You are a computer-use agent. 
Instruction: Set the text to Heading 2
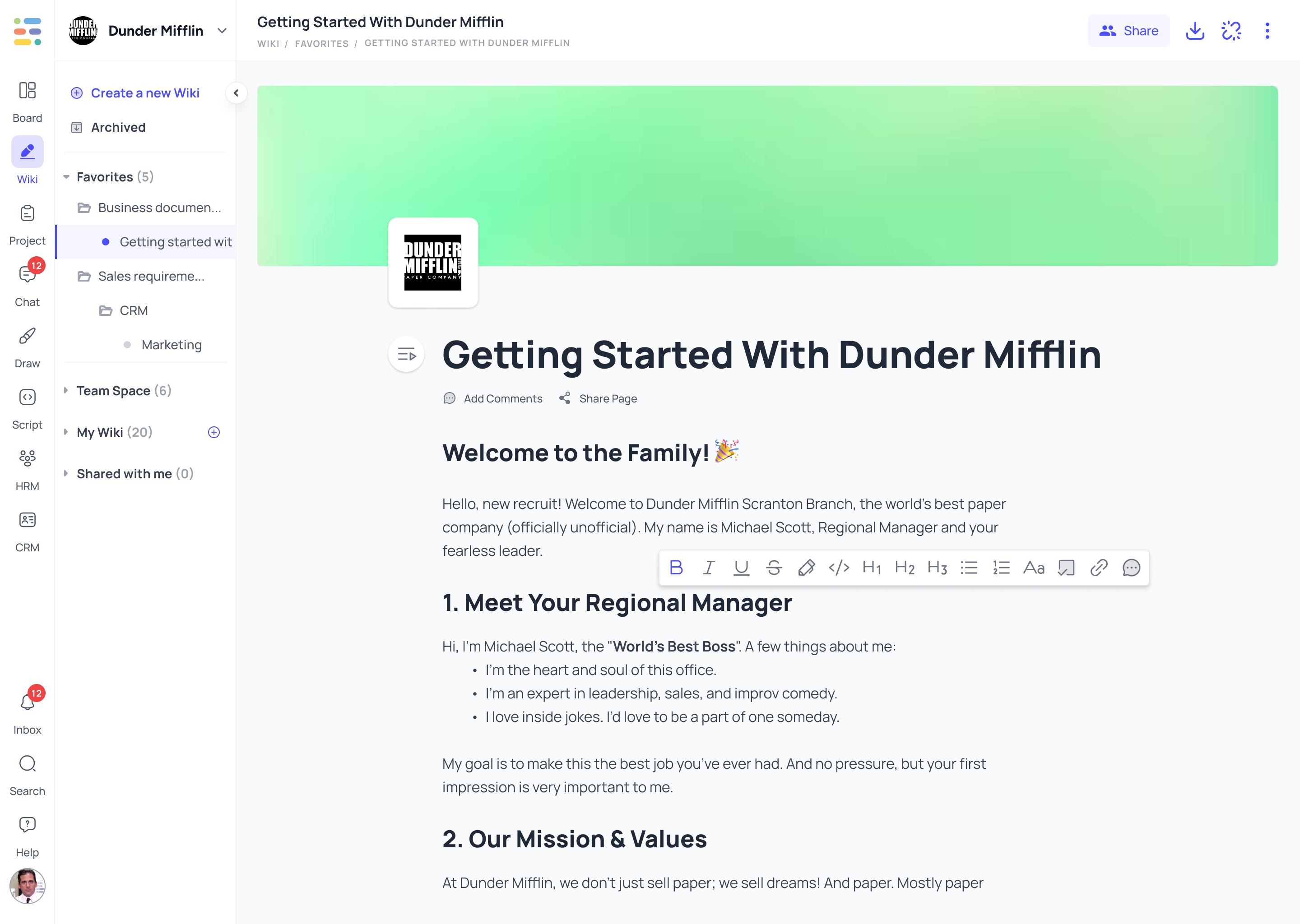(x=905, y=567)
